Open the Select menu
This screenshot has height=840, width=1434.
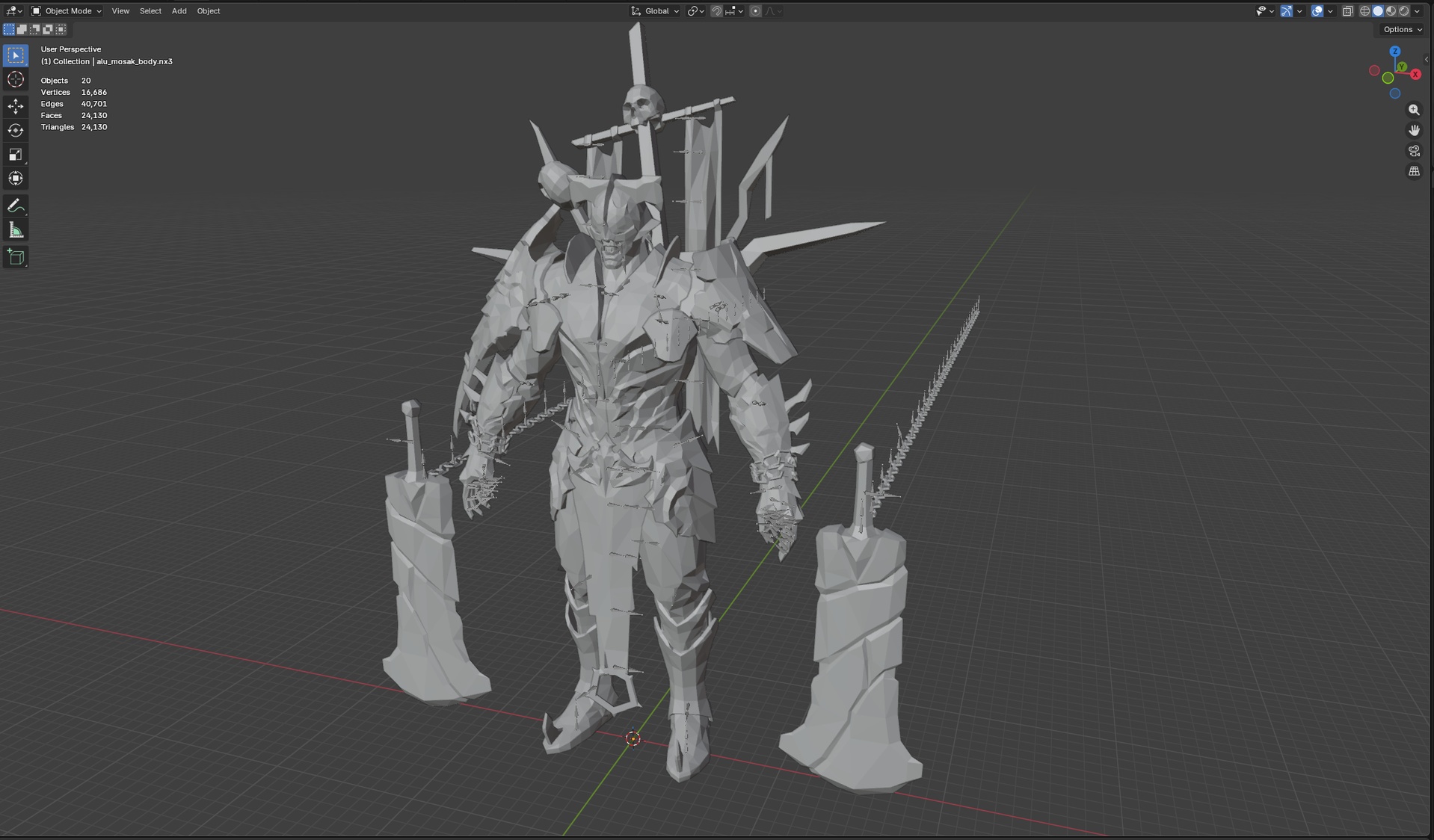coord(150,11)
